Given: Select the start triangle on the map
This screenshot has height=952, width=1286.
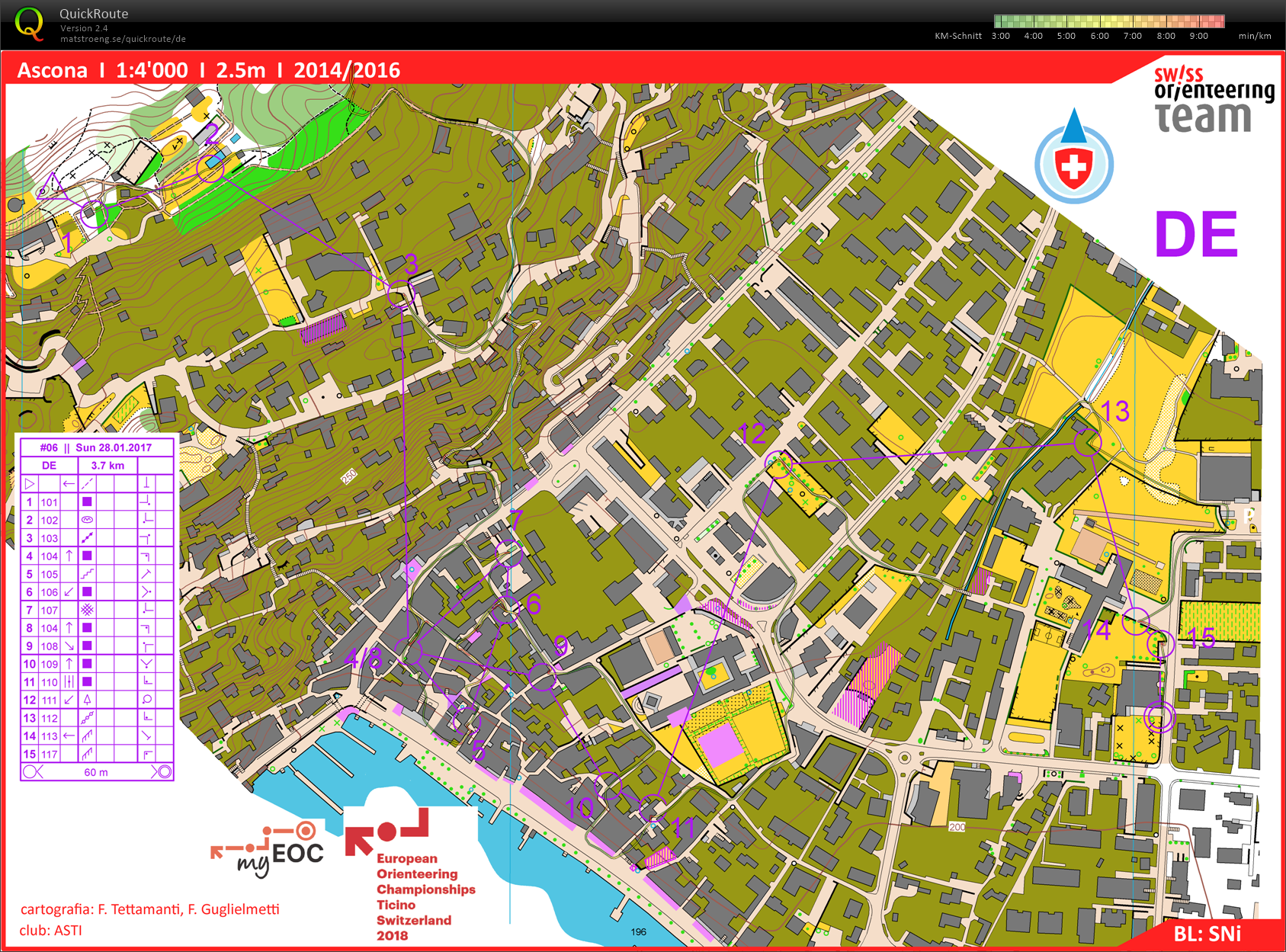Looking at the screenshot, I should point(53,188).
